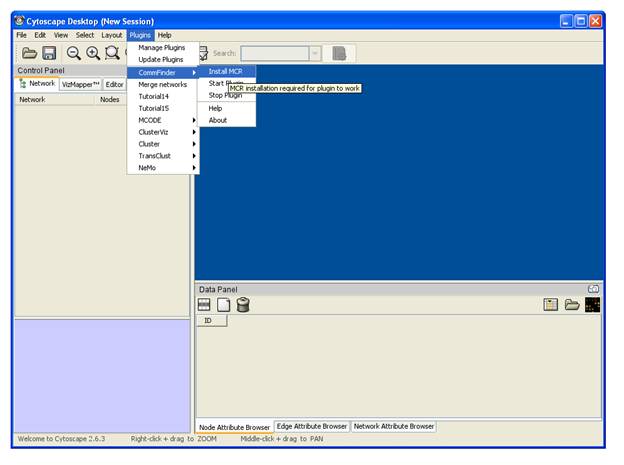Click the folder icon in Data Panel toolbar
This screenshot has height=465, width=624.
(572, 305)
